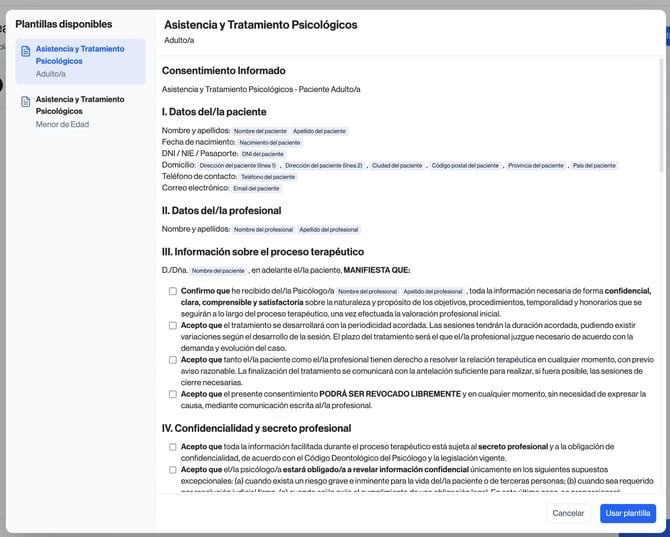Image resolution: width=670 pixels, height=537 pixels.
Task: Tick the 'derecho a resolver la relación' checkbox
Action: coord(173,360)
